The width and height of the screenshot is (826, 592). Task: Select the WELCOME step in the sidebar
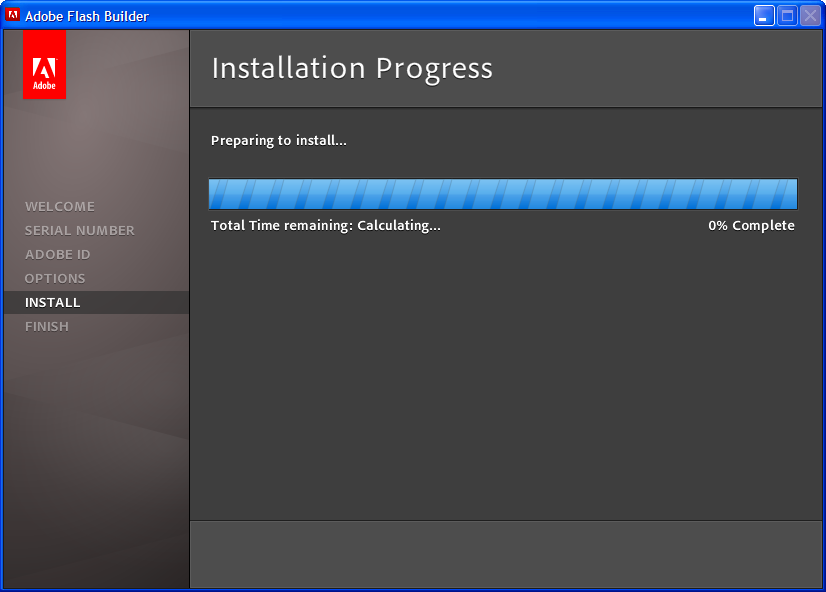tap(60, 206)
